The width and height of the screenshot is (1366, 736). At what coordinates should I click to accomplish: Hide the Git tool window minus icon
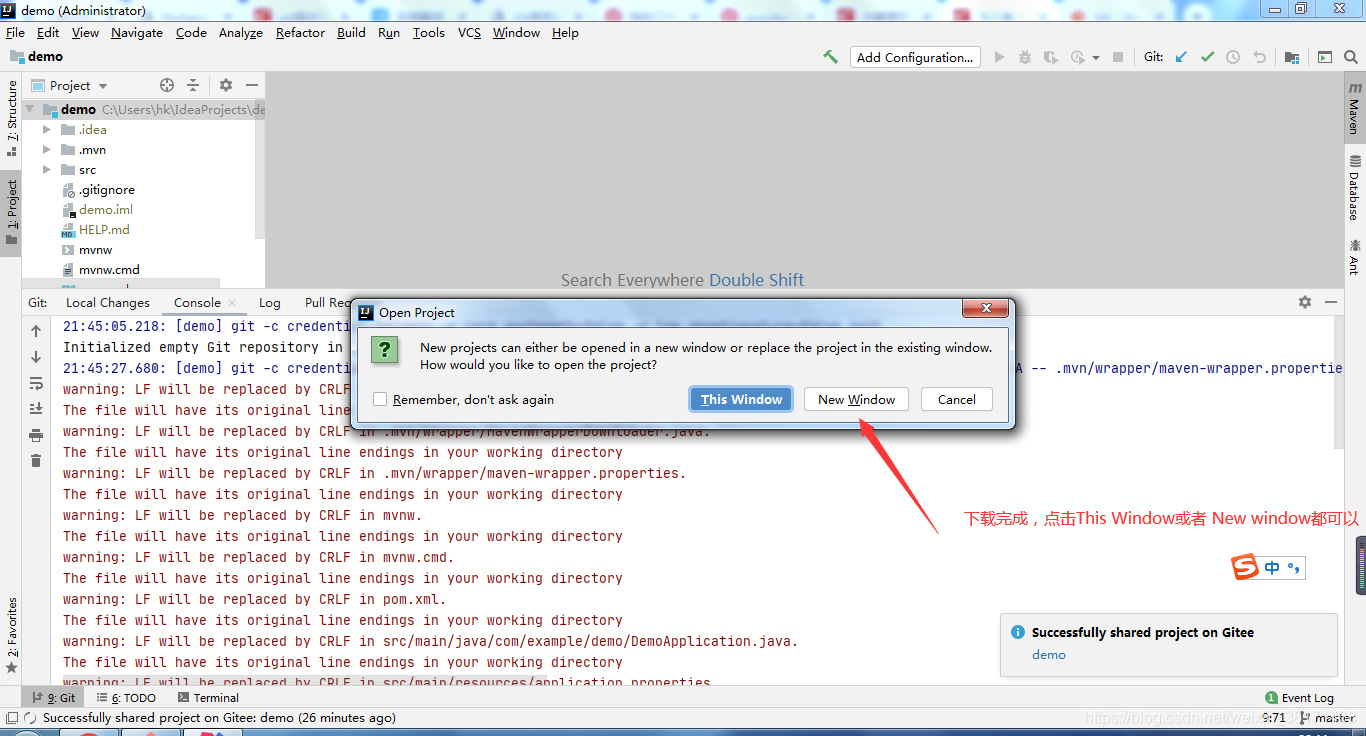click(x=1331, y=302)
